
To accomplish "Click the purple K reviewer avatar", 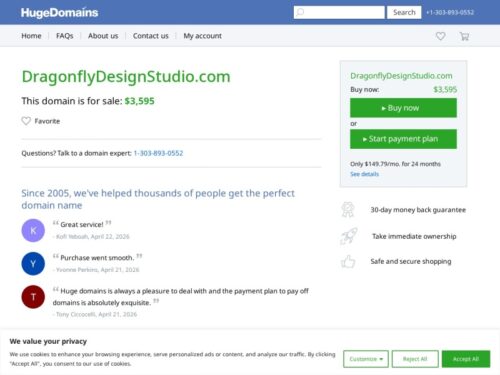I will click(33, 230).
